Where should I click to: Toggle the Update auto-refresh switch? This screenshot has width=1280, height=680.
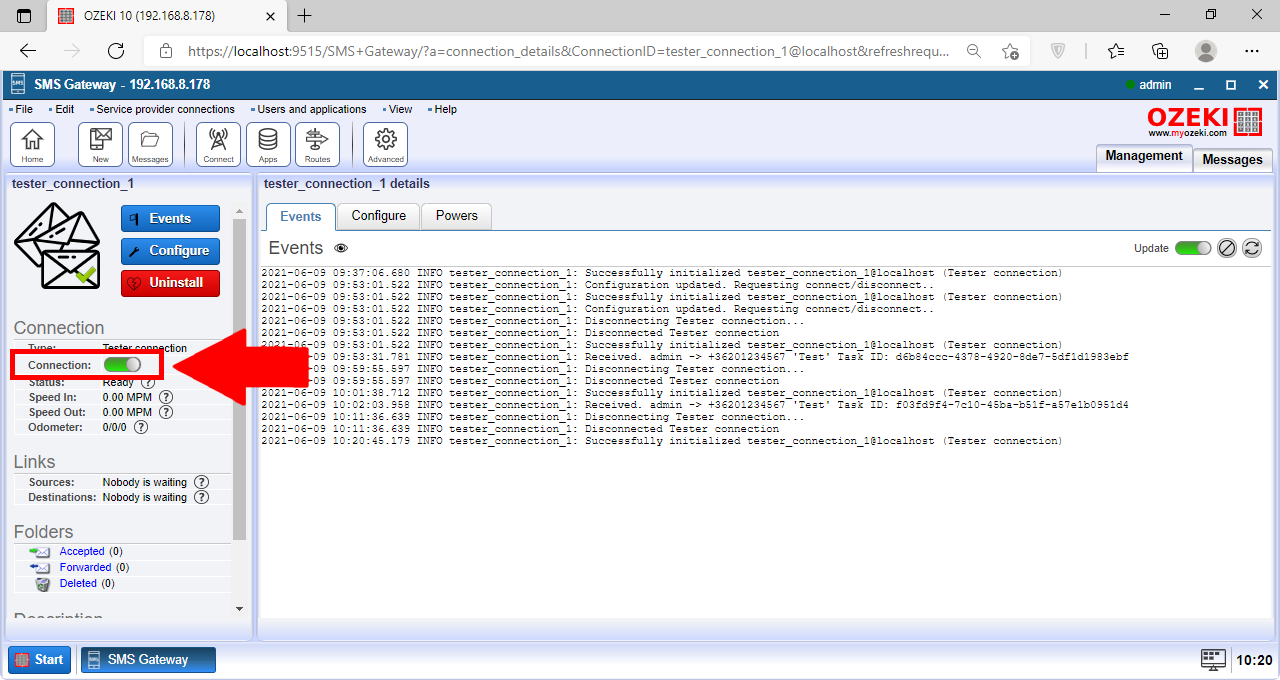coord(1193,248)
